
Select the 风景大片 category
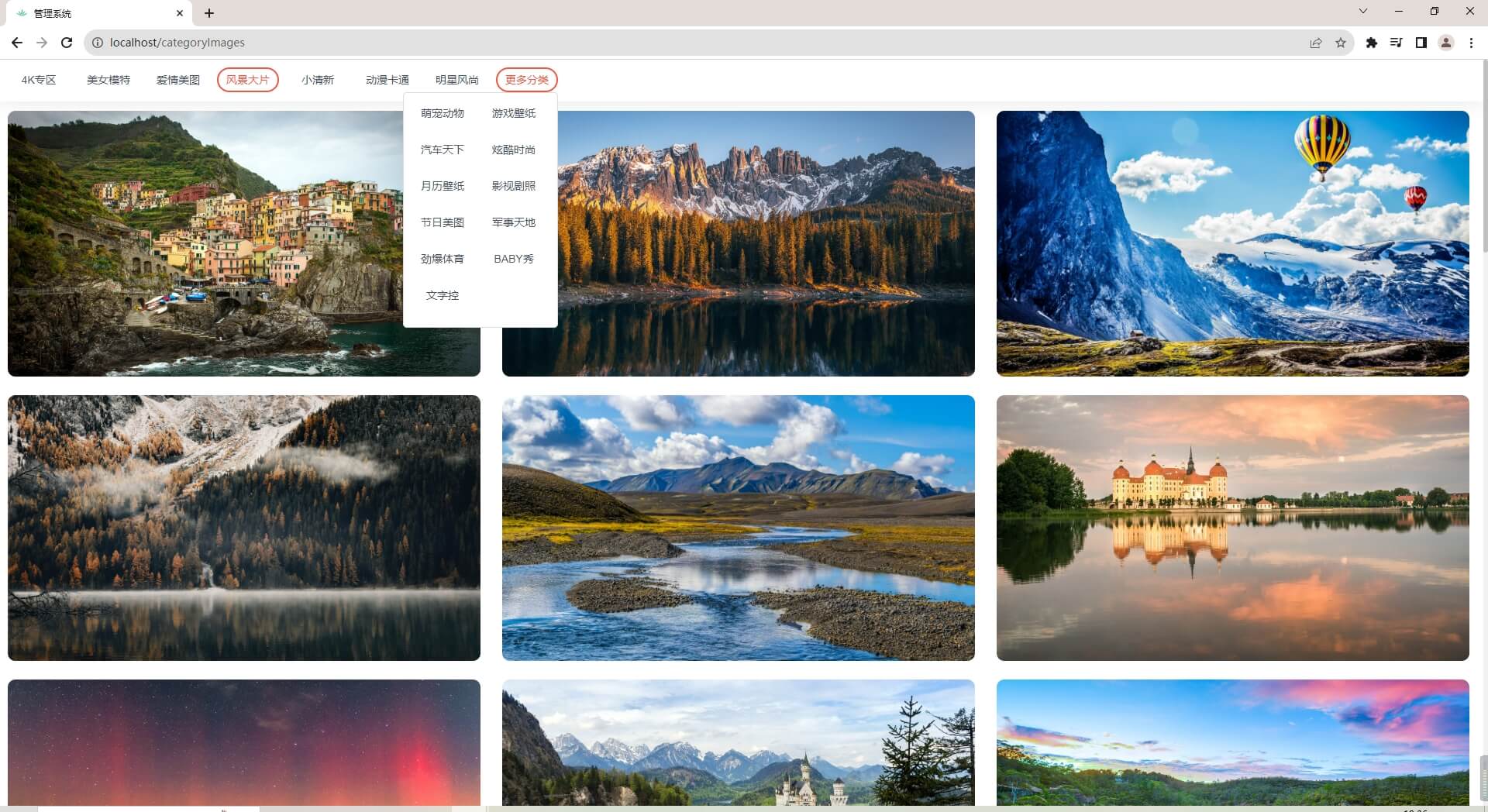(x=248, y=80)
